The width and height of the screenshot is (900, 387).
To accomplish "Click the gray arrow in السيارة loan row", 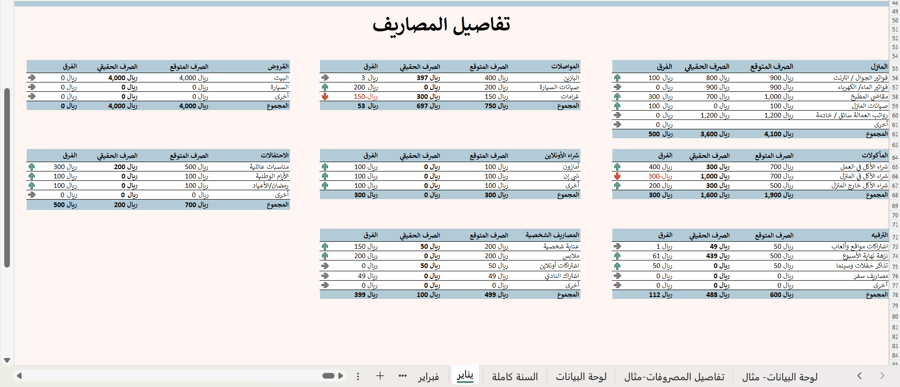I will pos(32,87).
